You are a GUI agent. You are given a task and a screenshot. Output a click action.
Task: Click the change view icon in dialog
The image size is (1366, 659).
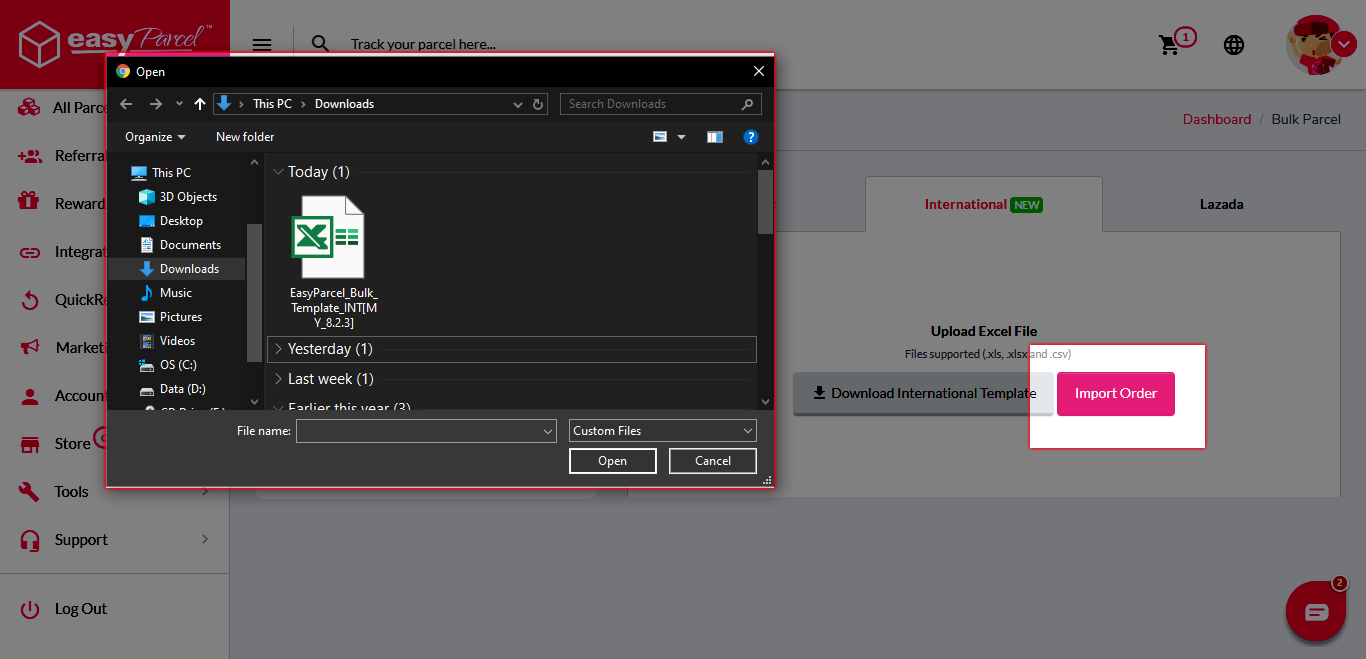tap(660, 137)
